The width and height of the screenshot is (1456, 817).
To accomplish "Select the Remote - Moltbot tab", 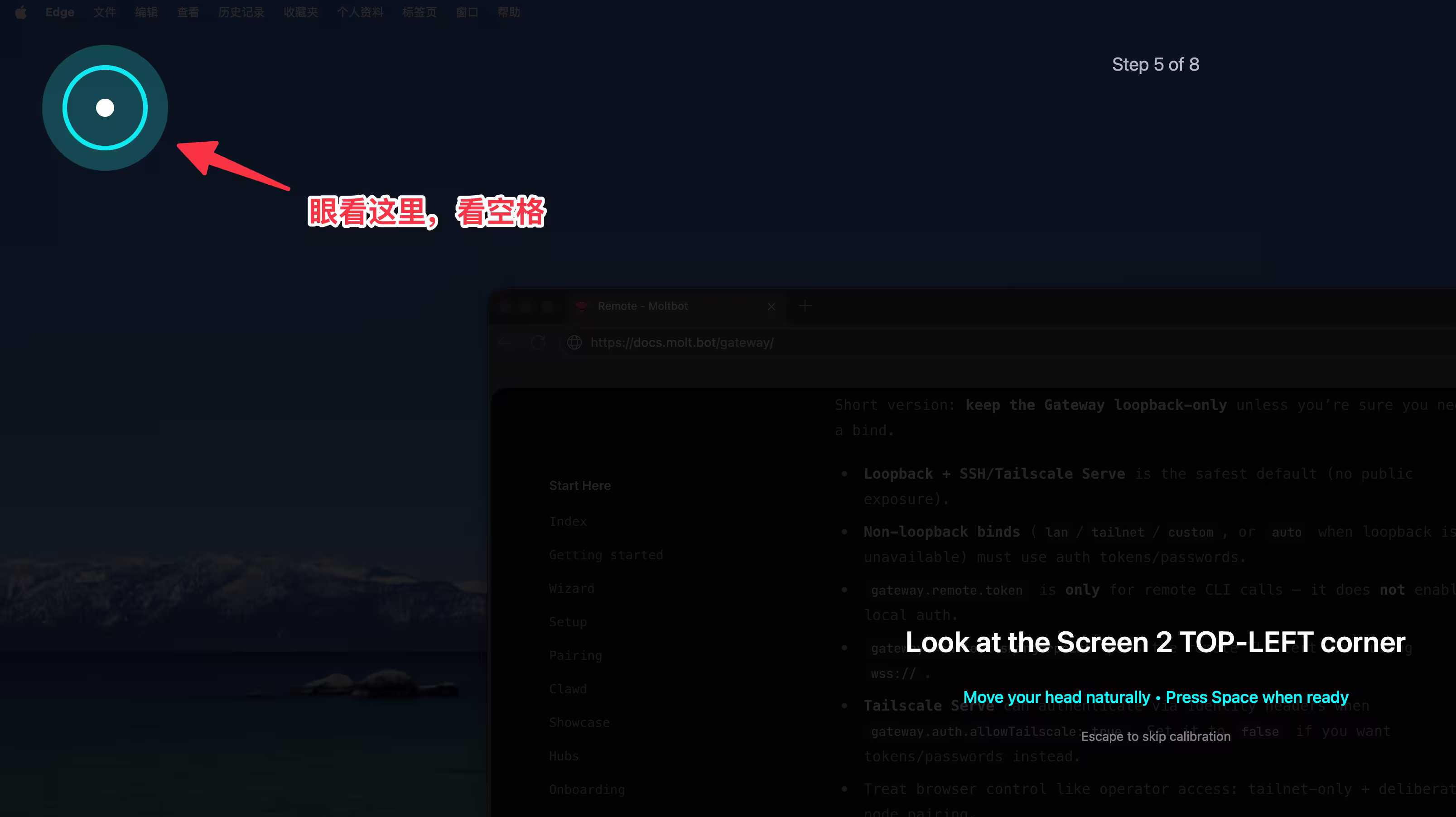I will [643, 306].
